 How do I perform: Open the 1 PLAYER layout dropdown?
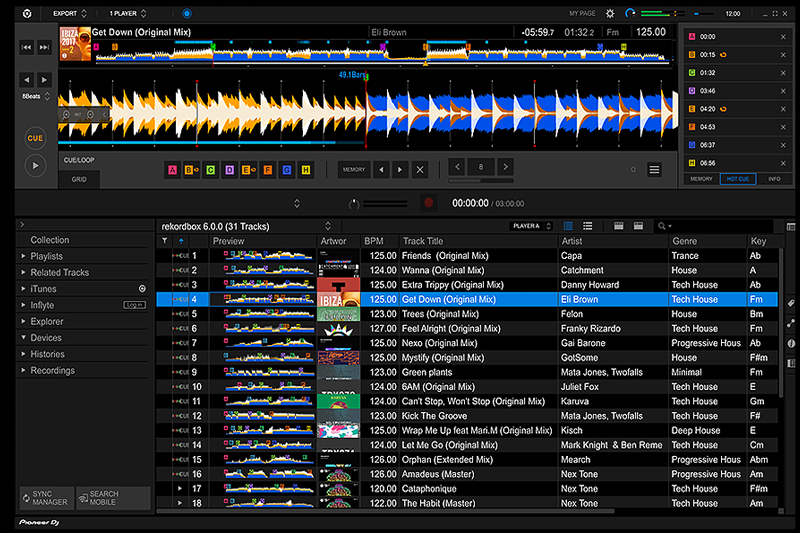click(128, 14)
